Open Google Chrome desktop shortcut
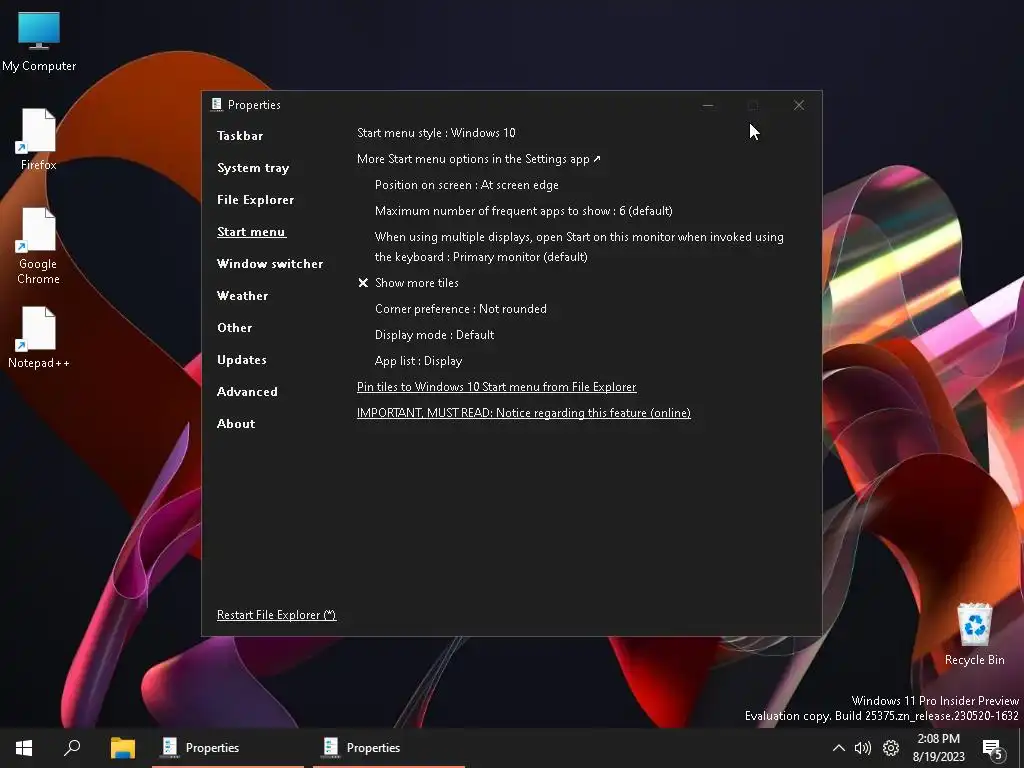1024x768 pixels. (39, 246)
